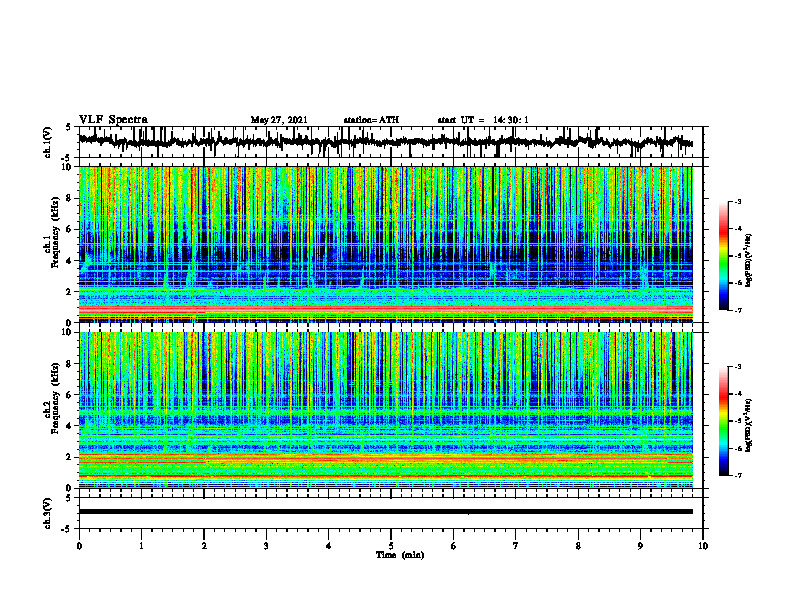This screenshot has width=792, height=612.
Task: Click the time axis tick label "6"
Action: (453, 546)
